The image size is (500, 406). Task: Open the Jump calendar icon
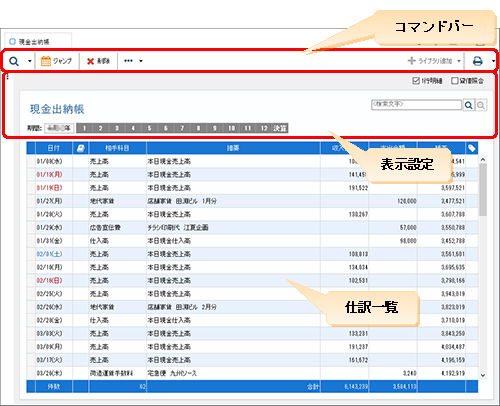point(46,61)
